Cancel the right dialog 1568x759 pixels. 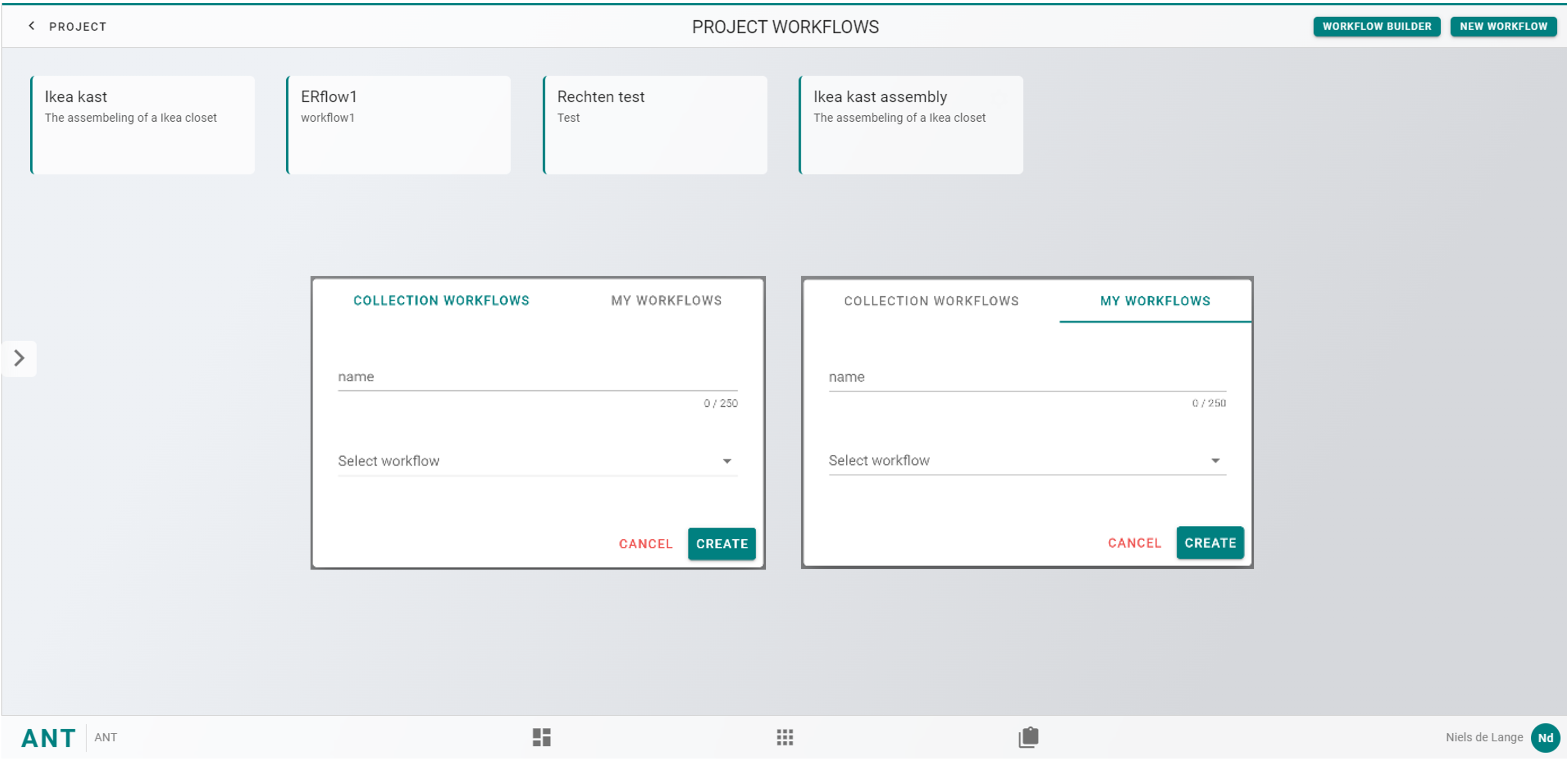coord(1134,543)
